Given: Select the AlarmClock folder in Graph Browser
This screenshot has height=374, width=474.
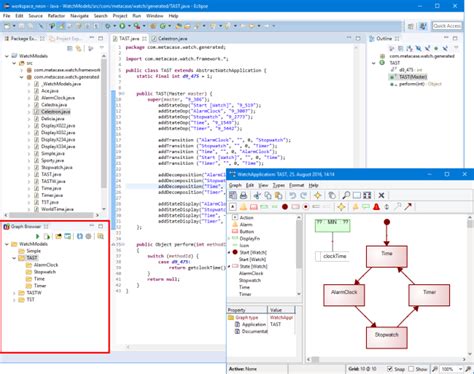Looking at the screenshot, I should coord(46,265).
